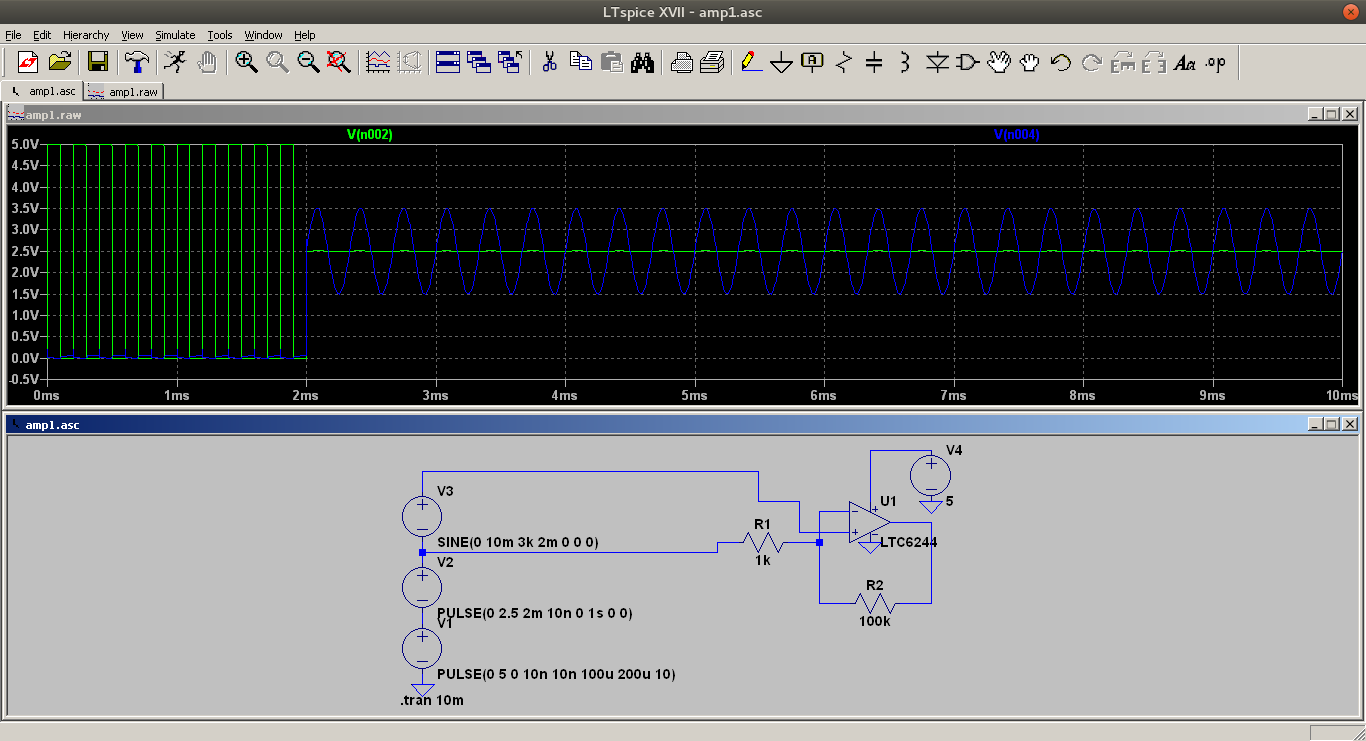Open the Edit menu
This screenshot has height=741, width=1366.
click(x=42, y=35)
